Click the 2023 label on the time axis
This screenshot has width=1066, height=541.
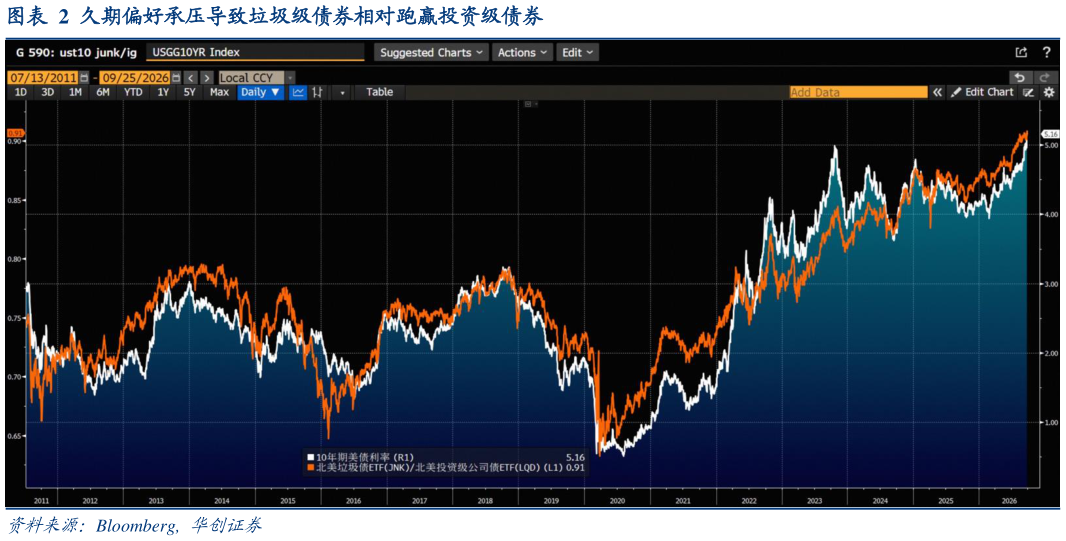coord(815,500)
